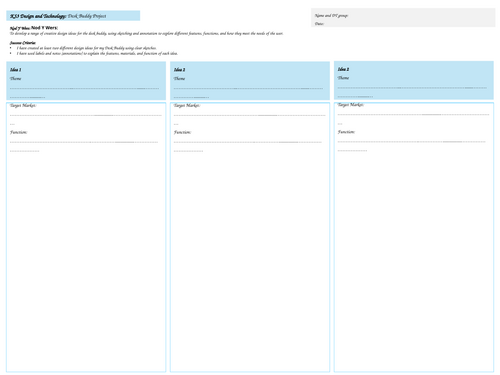Click the 'KS3 Design and Technology' title text
Screen dimensions: 500x375
(38, 16)
